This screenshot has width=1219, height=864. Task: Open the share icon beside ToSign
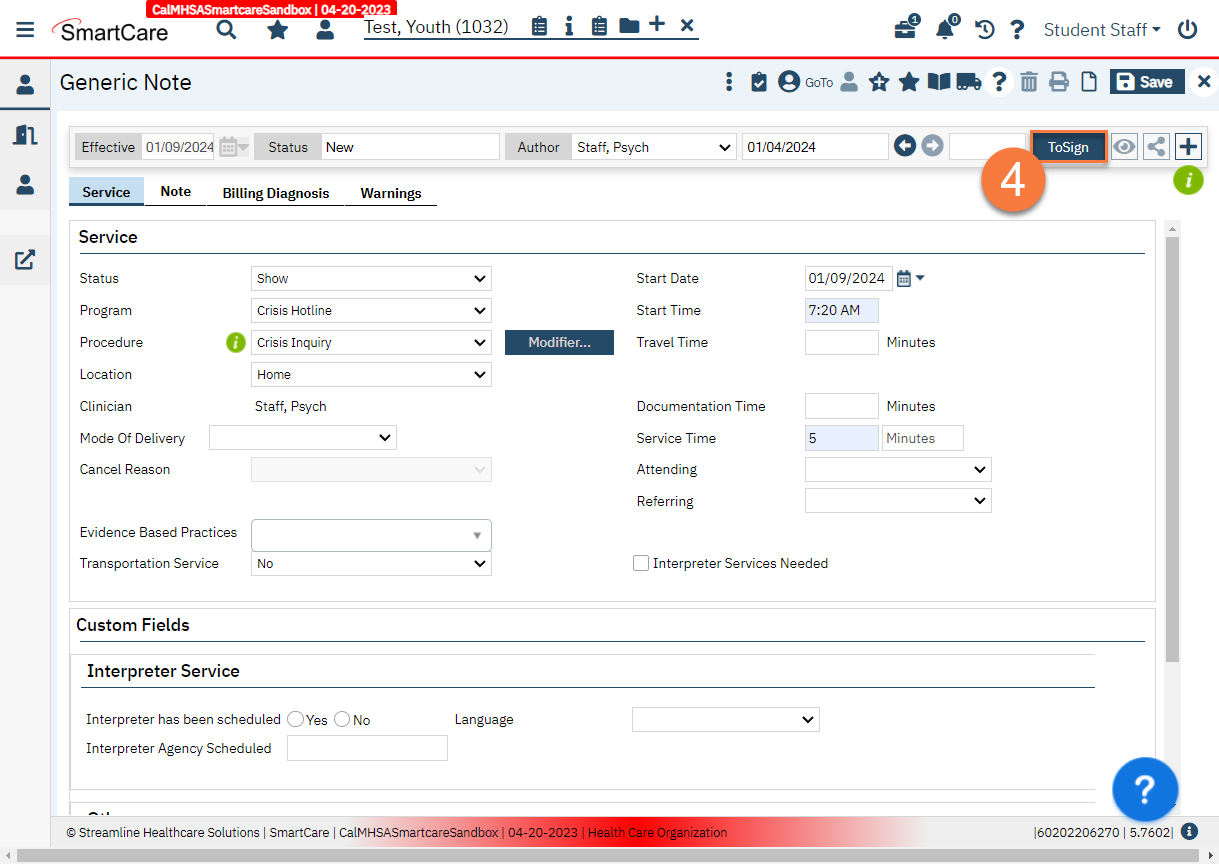pyautogui.click(x=1156, y=147)
